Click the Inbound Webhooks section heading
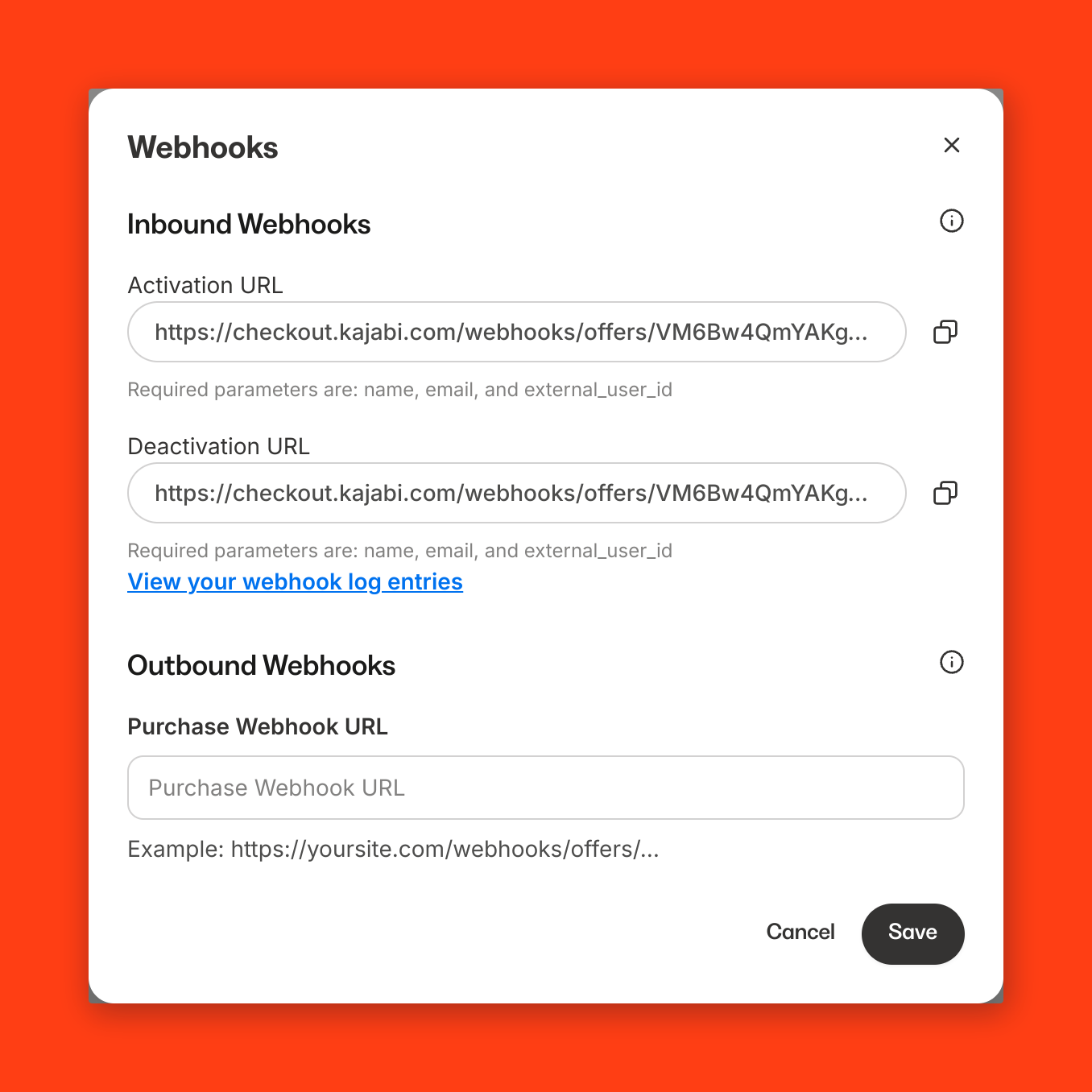This screenshot has width=1092, height=1092. click(249, 224)
